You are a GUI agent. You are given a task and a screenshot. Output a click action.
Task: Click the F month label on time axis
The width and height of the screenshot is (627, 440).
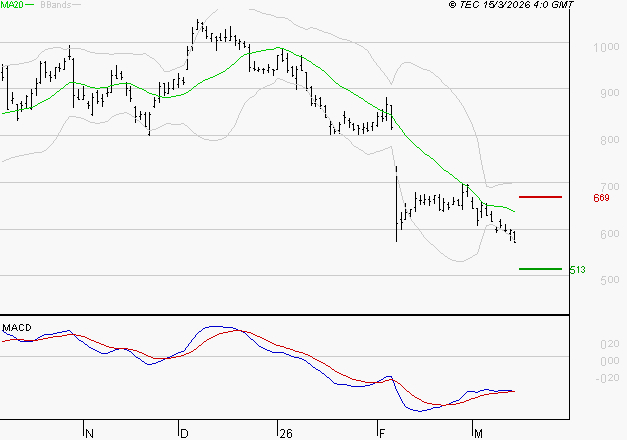pyautogui.click(x=382, y=434)
